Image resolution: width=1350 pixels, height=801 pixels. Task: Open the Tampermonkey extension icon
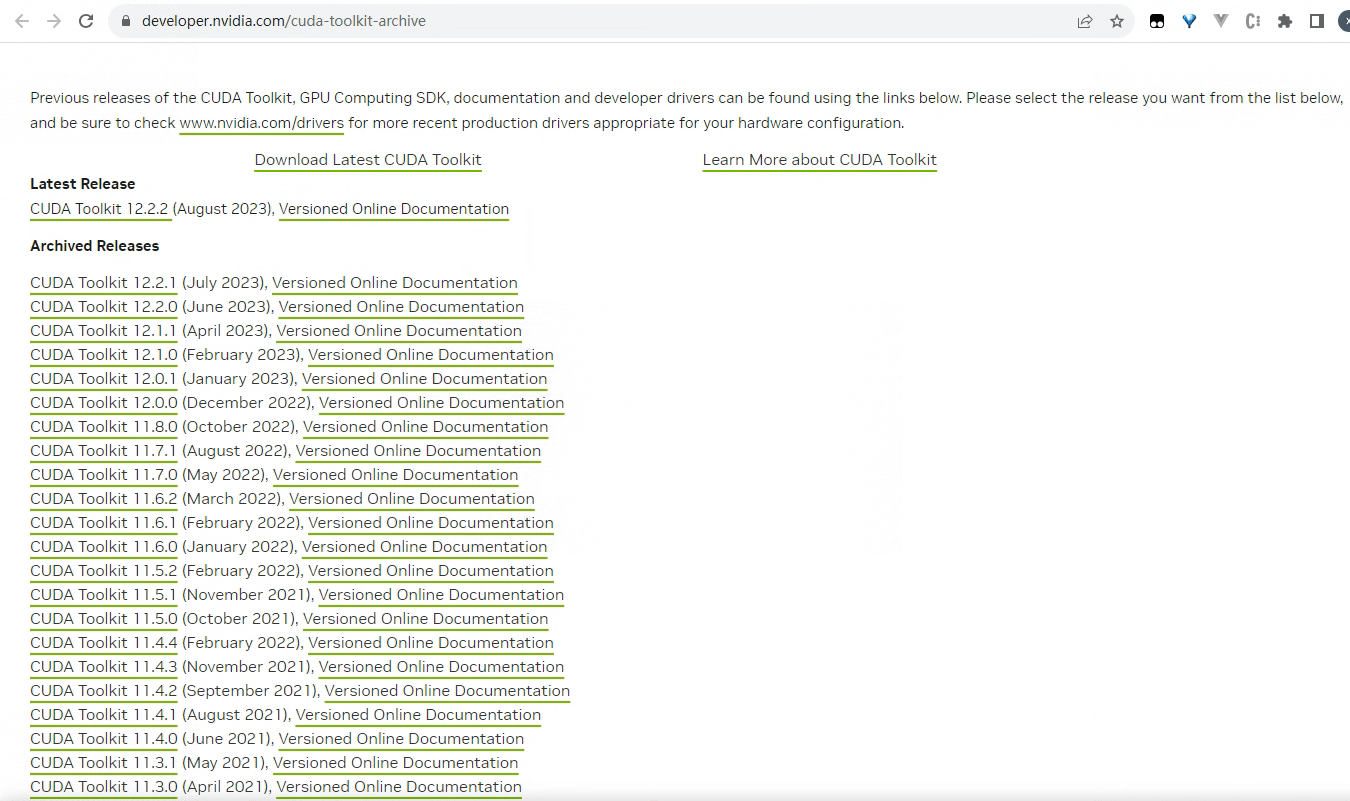coord(1157,21)
